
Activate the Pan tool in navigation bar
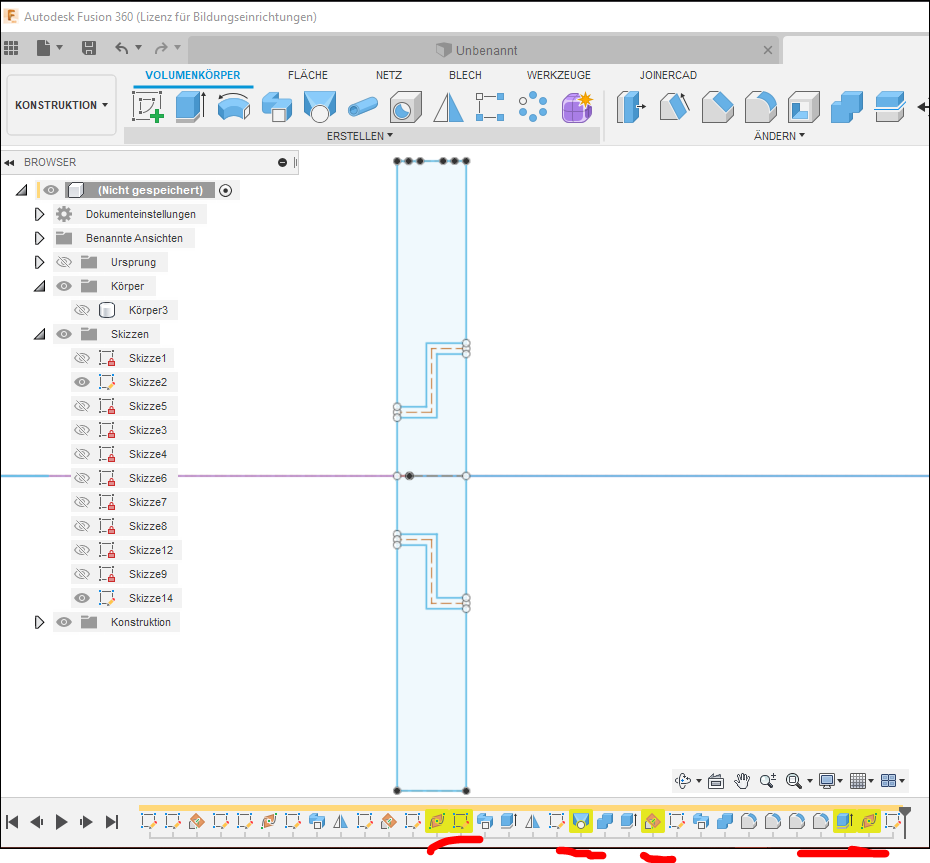point(742,781)
